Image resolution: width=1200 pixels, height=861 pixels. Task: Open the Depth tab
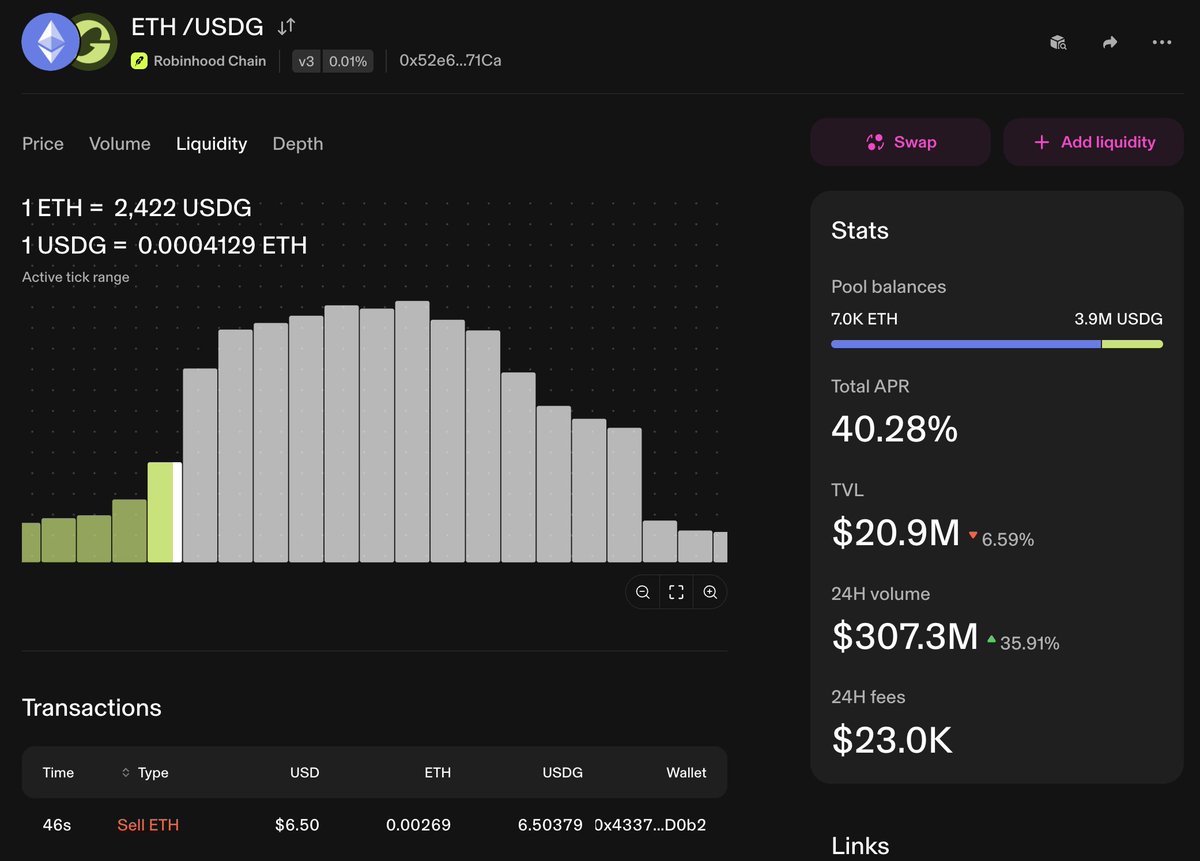click(298, 144)
